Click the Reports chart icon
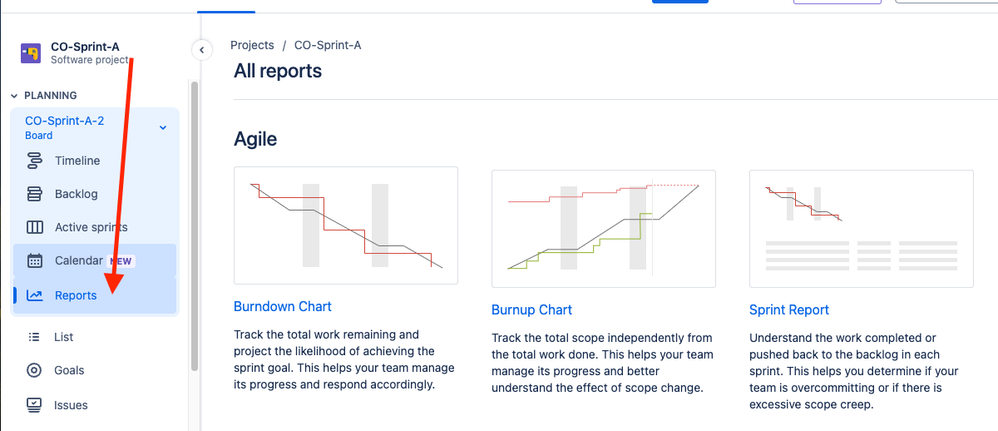Viewport: 998px width, 431px height. coord(34,295)
